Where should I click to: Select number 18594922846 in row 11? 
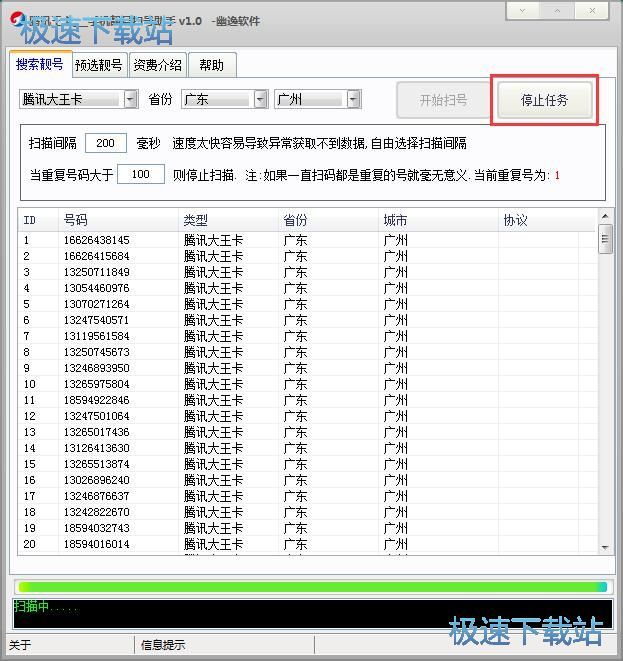tap(97, 400)
